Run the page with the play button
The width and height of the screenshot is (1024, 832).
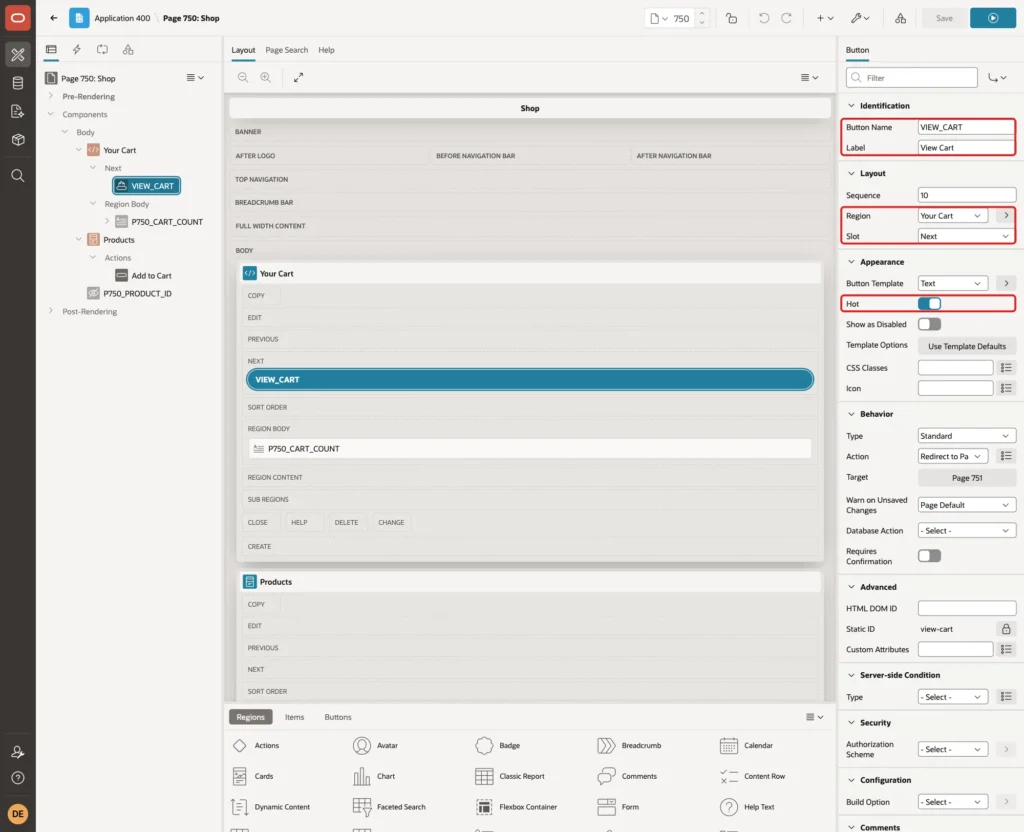tap(993, 18)
